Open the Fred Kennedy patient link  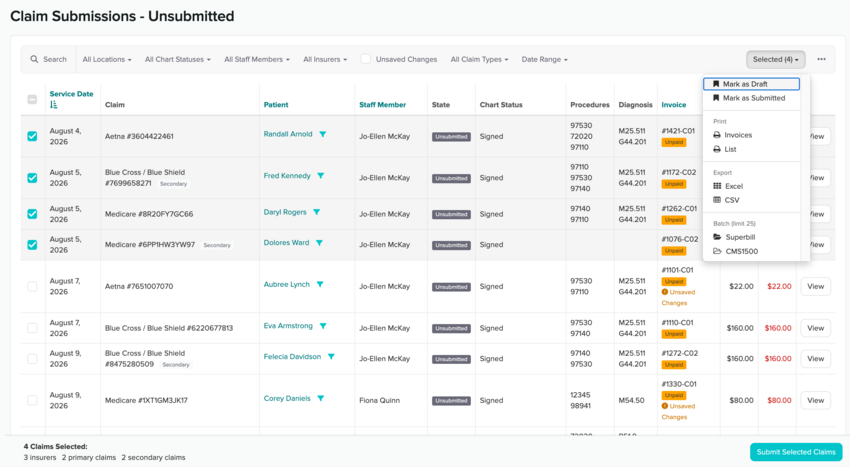coord(287,176)
